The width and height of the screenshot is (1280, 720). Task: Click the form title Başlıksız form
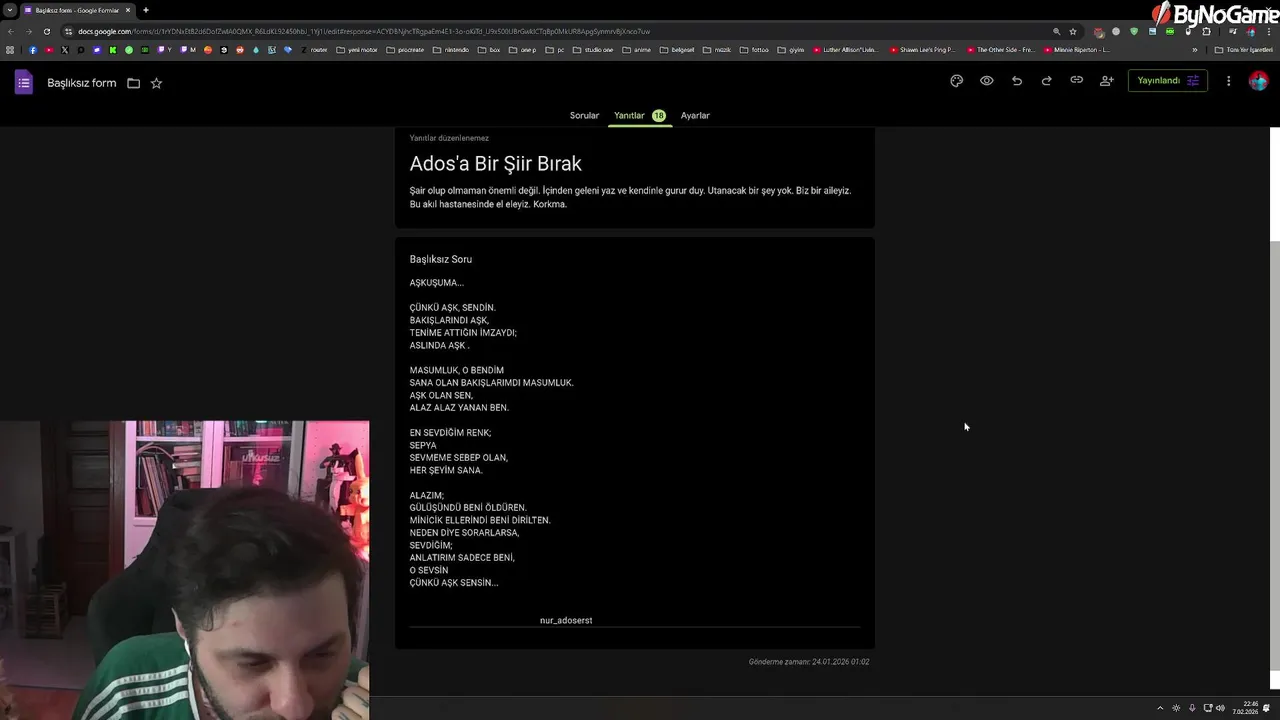82,83
